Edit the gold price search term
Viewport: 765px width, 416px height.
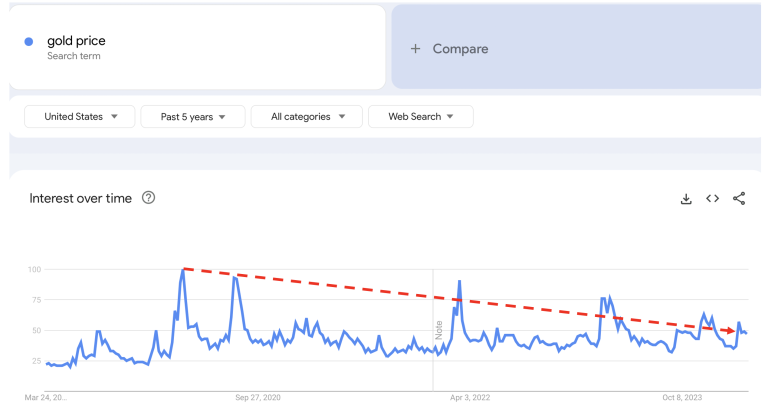tap(76, 41)
